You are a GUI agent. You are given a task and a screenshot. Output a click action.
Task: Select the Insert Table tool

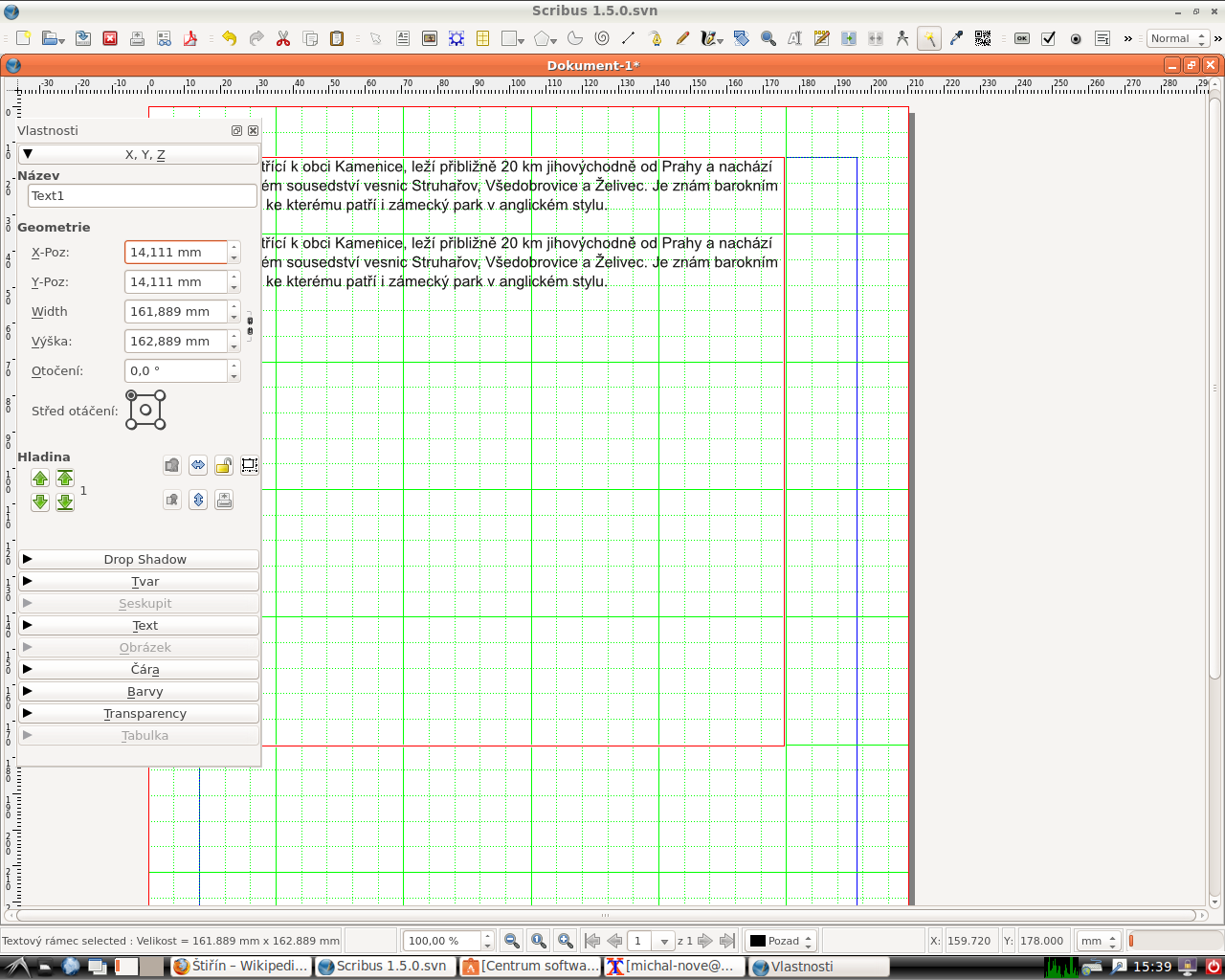[482, 38]
